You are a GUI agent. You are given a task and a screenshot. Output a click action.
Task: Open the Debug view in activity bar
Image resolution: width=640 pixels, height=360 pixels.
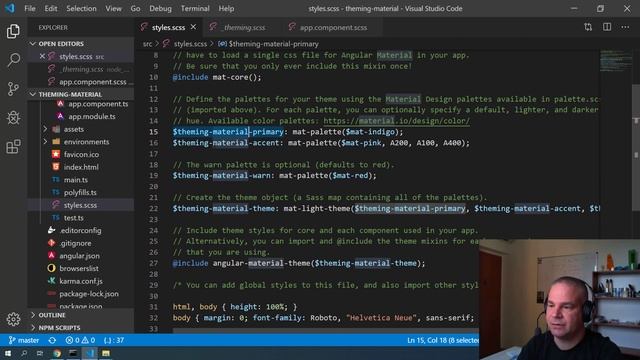(13, 118)
